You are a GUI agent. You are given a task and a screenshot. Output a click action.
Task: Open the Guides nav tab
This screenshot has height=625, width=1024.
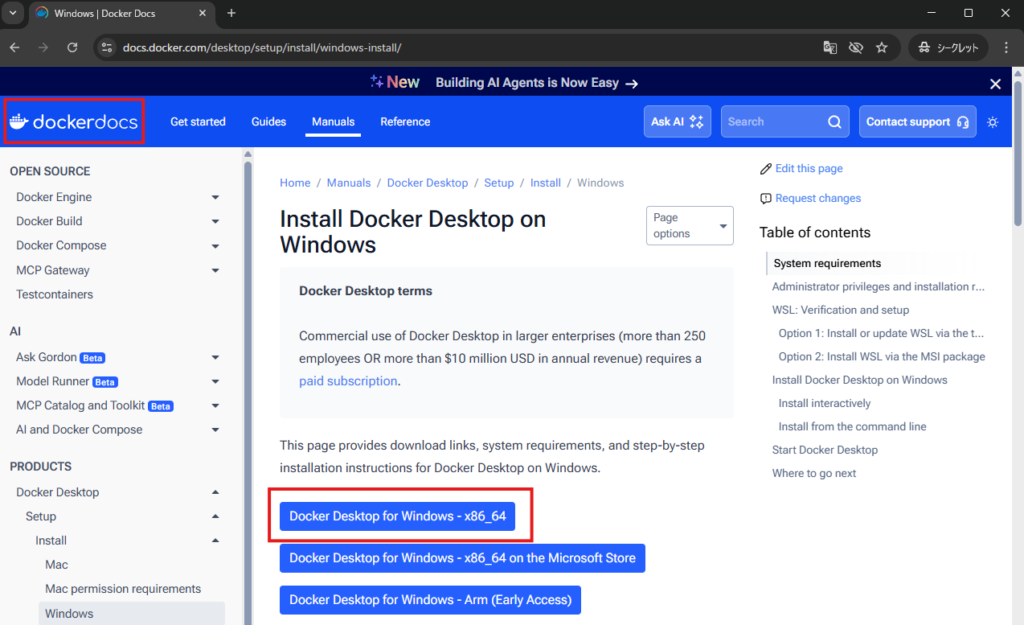click(x=268, y=122)
